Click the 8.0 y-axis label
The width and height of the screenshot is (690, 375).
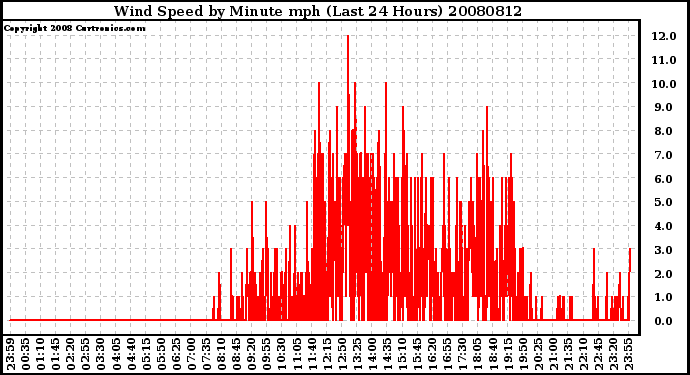[x=664, y=131]
